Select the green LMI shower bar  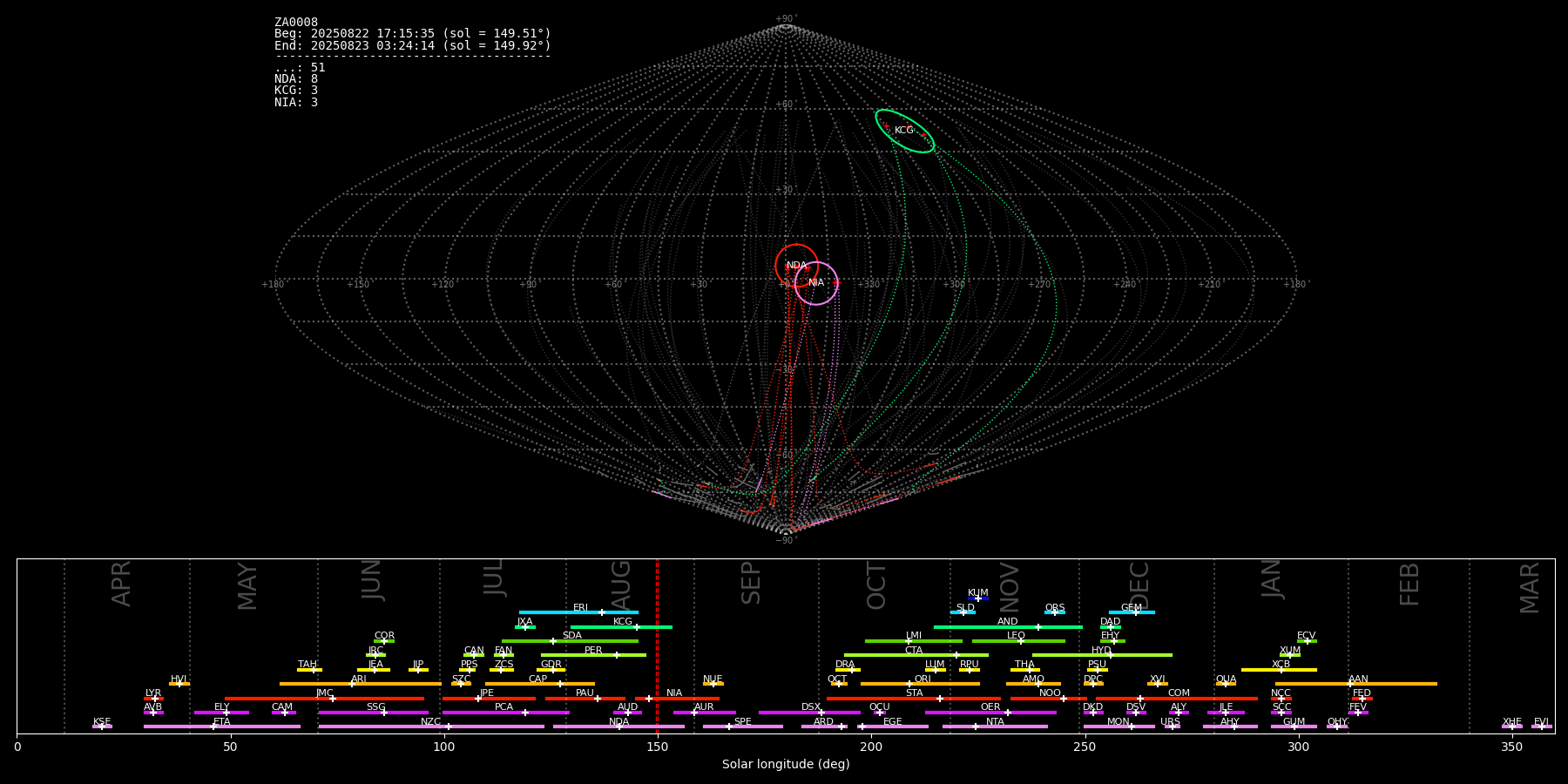pyautogui.click(x=914, y=640)
